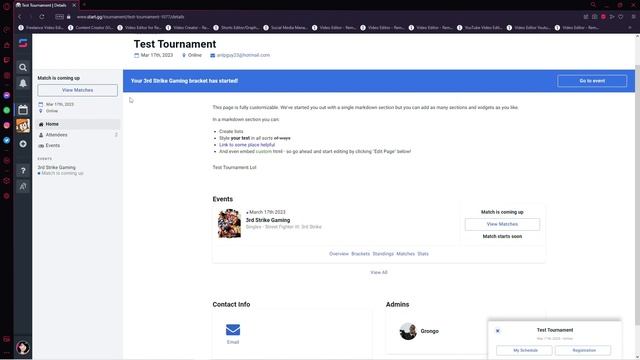Open user profile avatar at sidebar bottom
This screenshot has height=360, width=640.
click(23, 347)
